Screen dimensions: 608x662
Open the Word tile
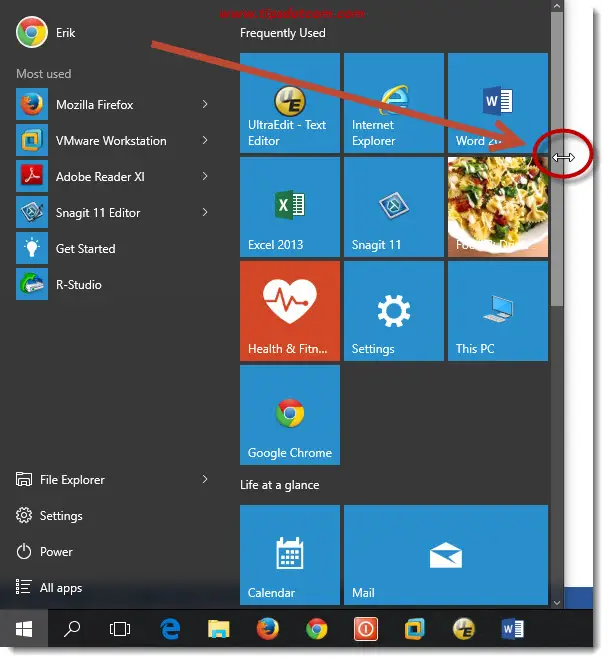(498, 103)
